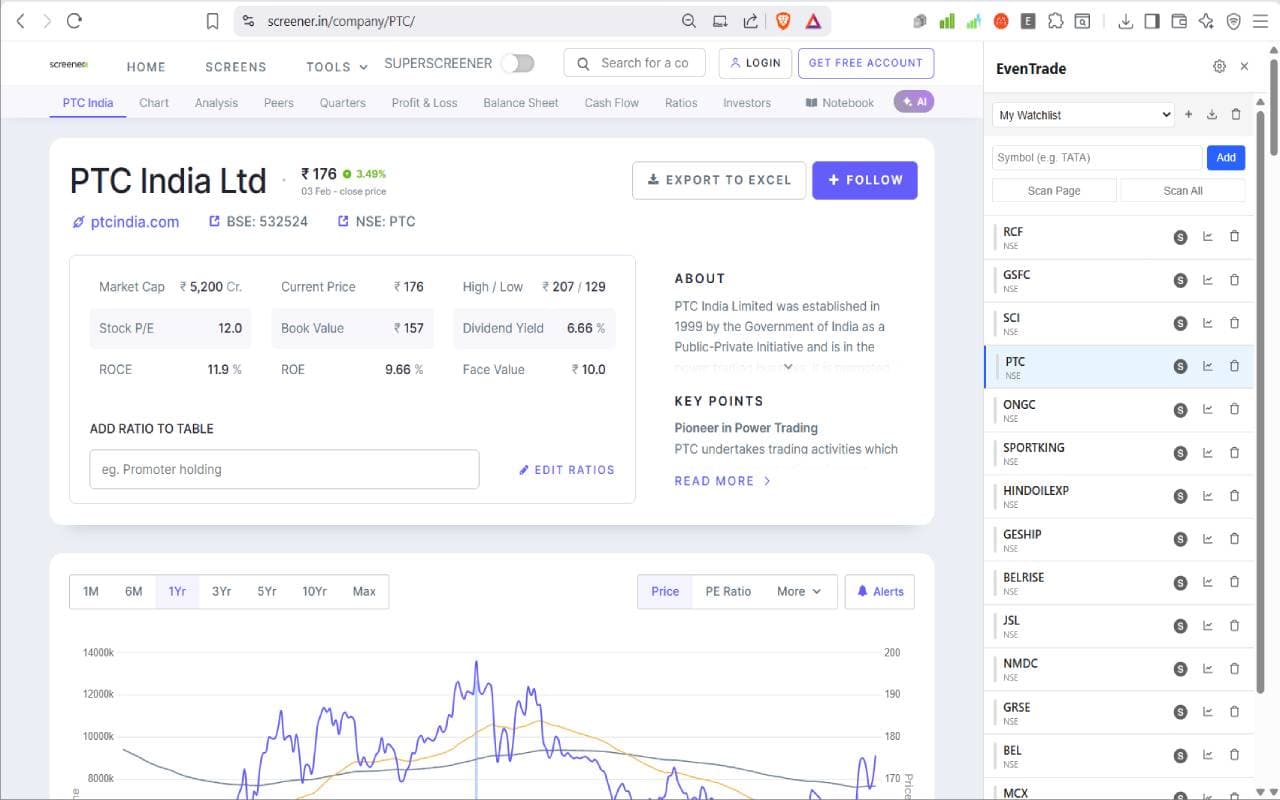The width and height of the screenshot is (1280, 800).
Task: Delete GRSE from the watchlist
Action: [x=1234, y=713]
